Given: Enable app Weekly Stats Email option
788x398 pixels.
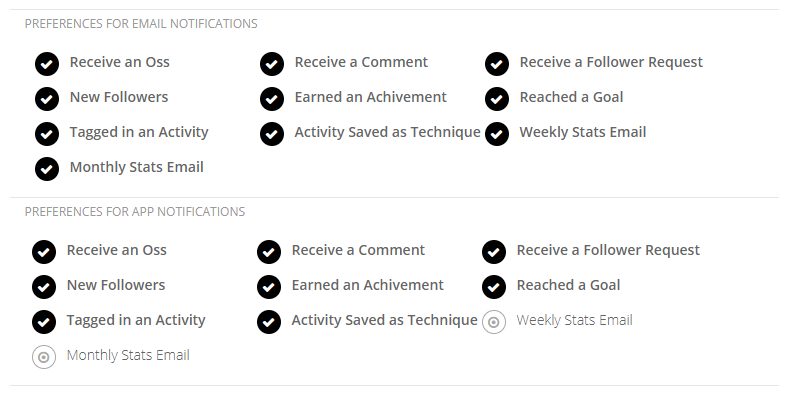Looking at the screenshot, I should pos(494,322).
